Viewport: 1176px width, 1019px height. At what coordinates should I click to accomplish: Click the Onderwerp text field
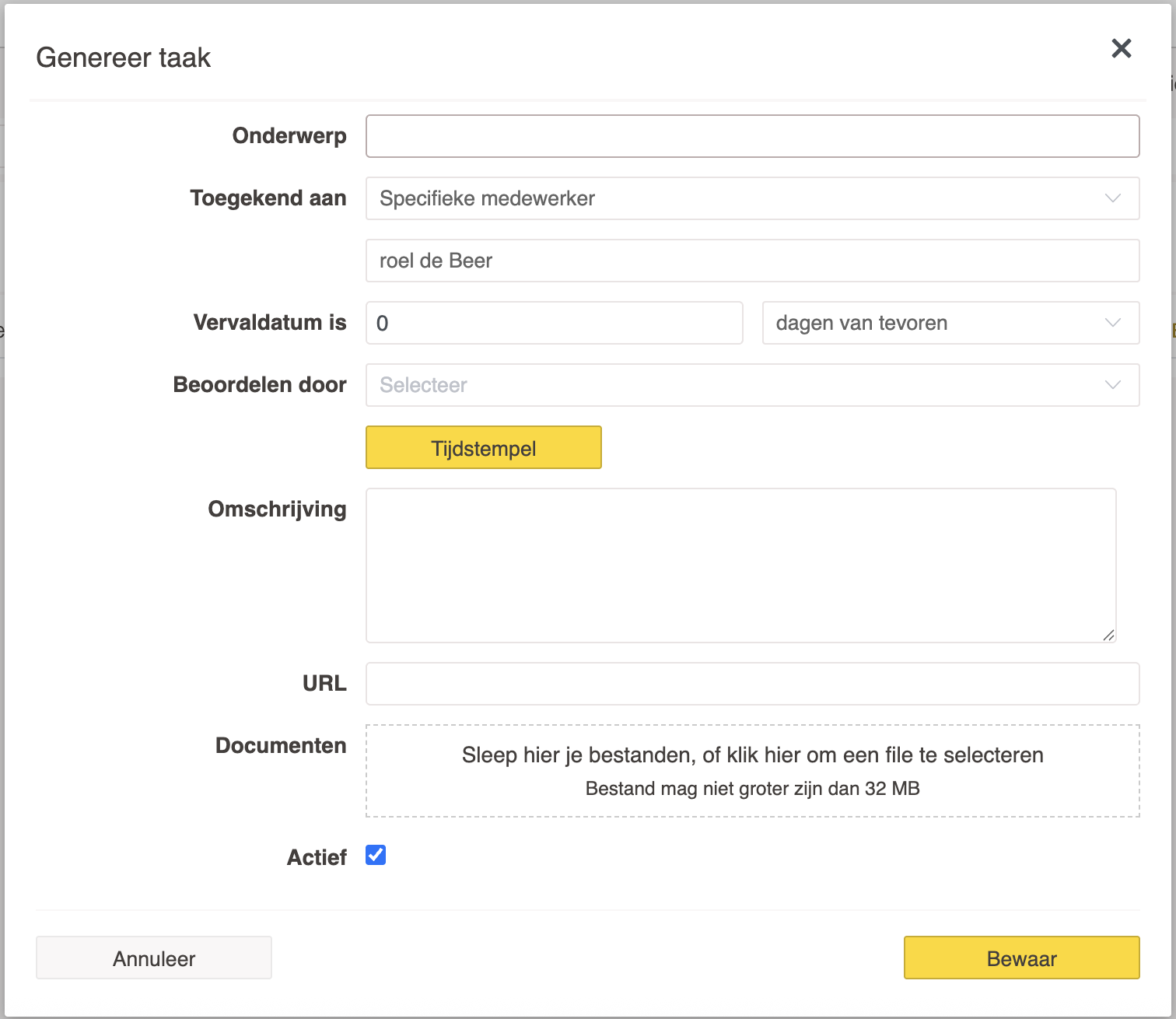pyautogui.click(x=752, y=136)
